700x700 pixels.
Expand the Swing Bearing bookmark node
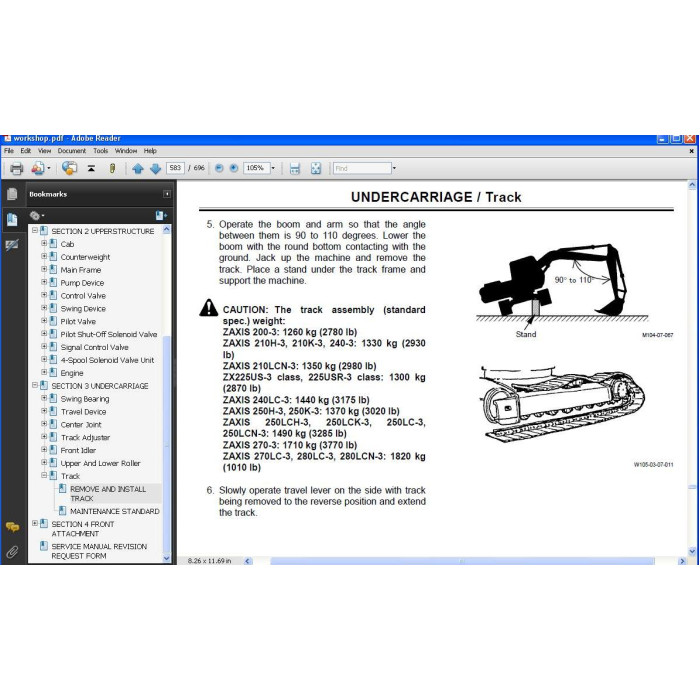click(44, 398)
